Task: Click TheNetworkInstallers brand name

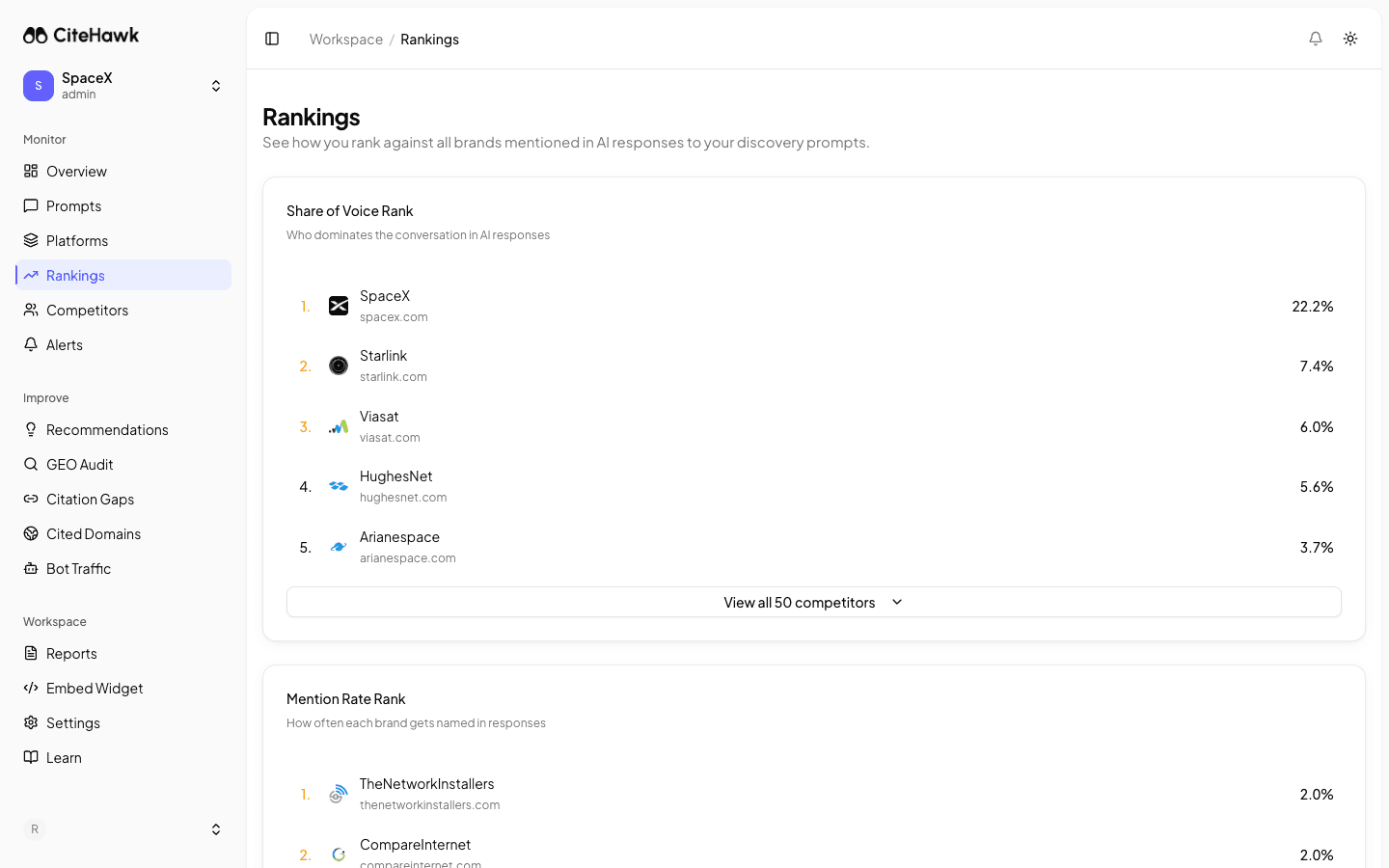Action: point(427,784)
